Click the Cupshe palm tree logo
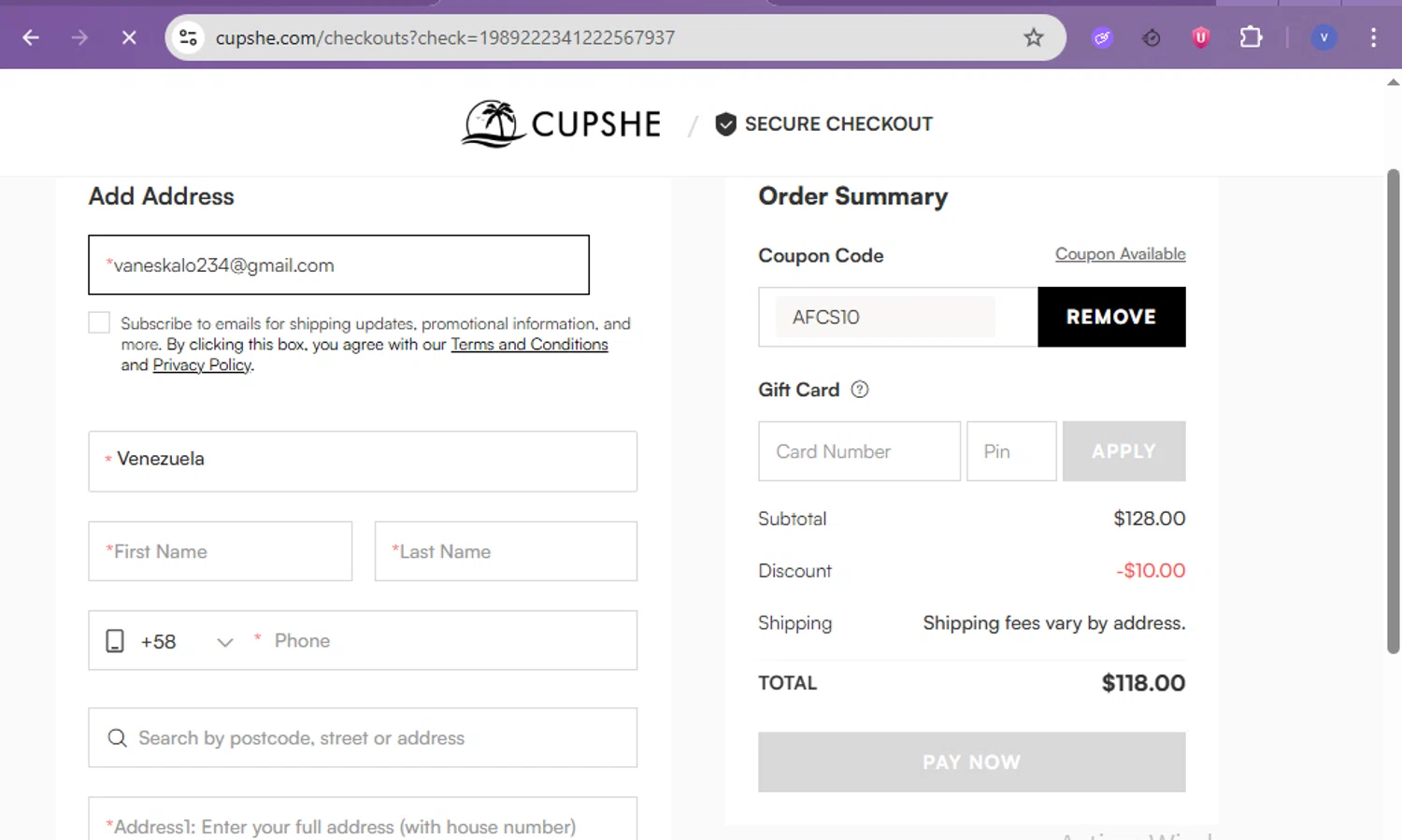Screen dimensions: 1402x840 coord(494,124)
